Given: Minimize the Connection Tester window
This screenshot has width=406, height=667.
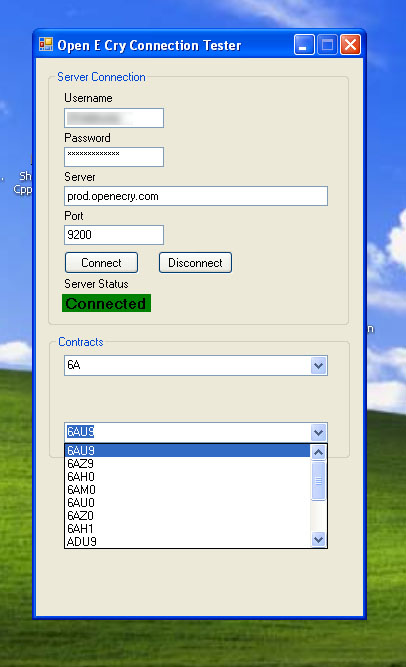Looking at the screenshot, I should click(304, 45).
